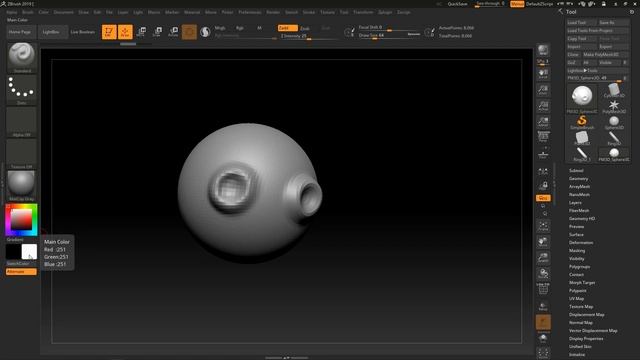Open the Standard brush thumbnail
Viewport: 640px width, 360px height.
(22, 58)
